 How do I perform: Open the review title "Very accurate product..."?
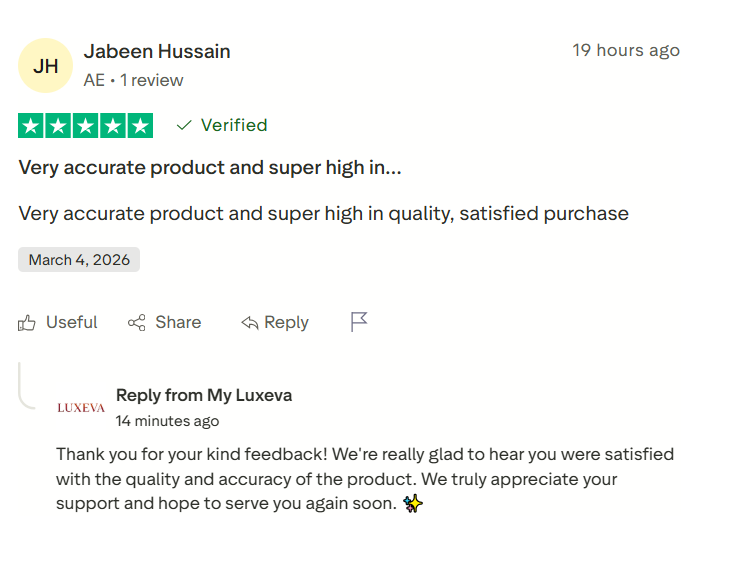tap(210, 168)
